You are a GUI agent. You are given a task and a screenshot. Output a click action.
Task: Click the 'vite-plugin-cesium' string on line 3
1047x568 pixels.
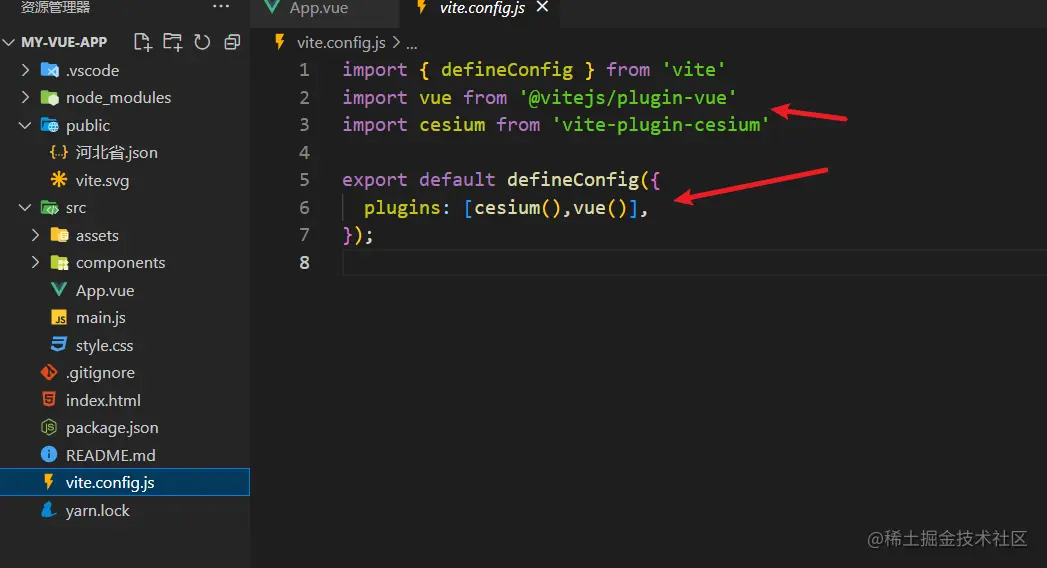(x=660, y=125)
